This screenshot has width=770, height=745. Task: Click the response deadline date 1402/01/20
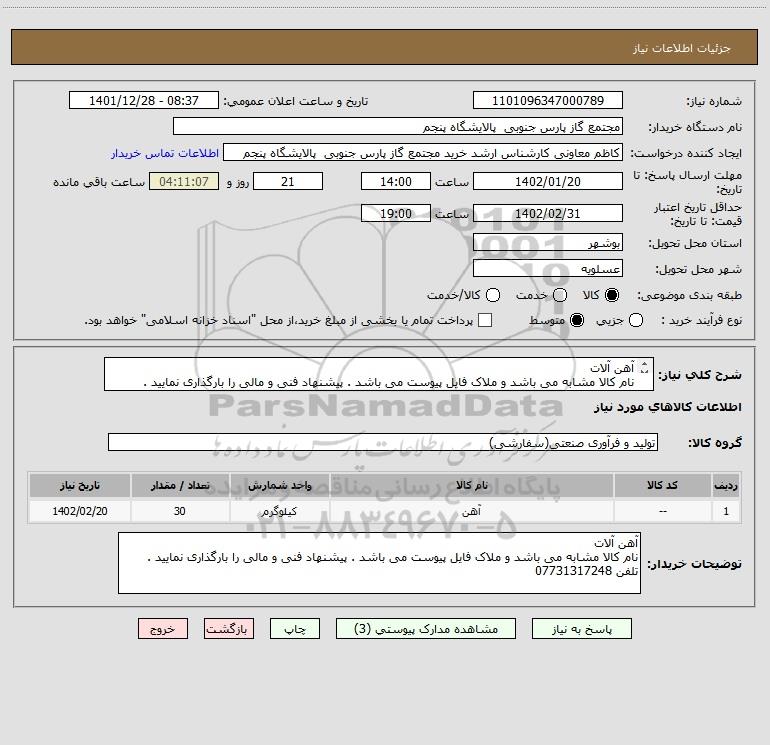pyautogui.click(x=548, y=181)
